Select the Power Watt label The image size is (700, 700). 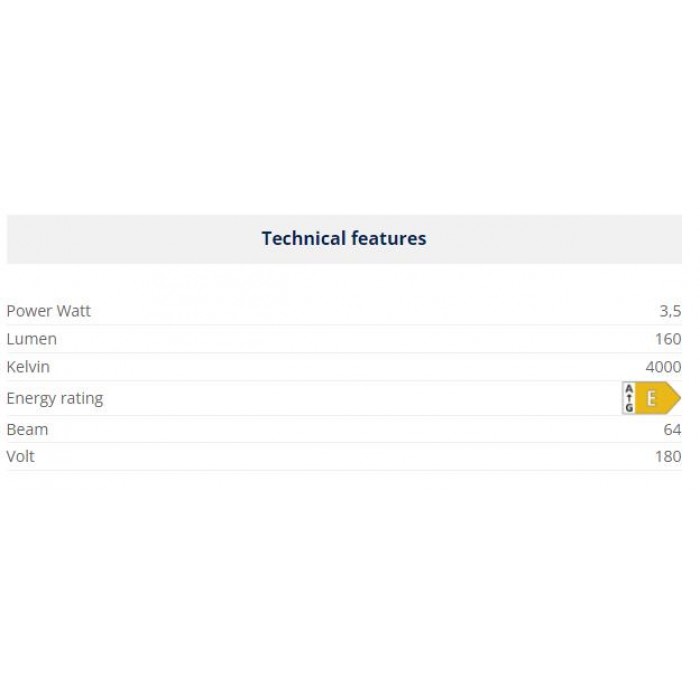(x=48, y=311)
